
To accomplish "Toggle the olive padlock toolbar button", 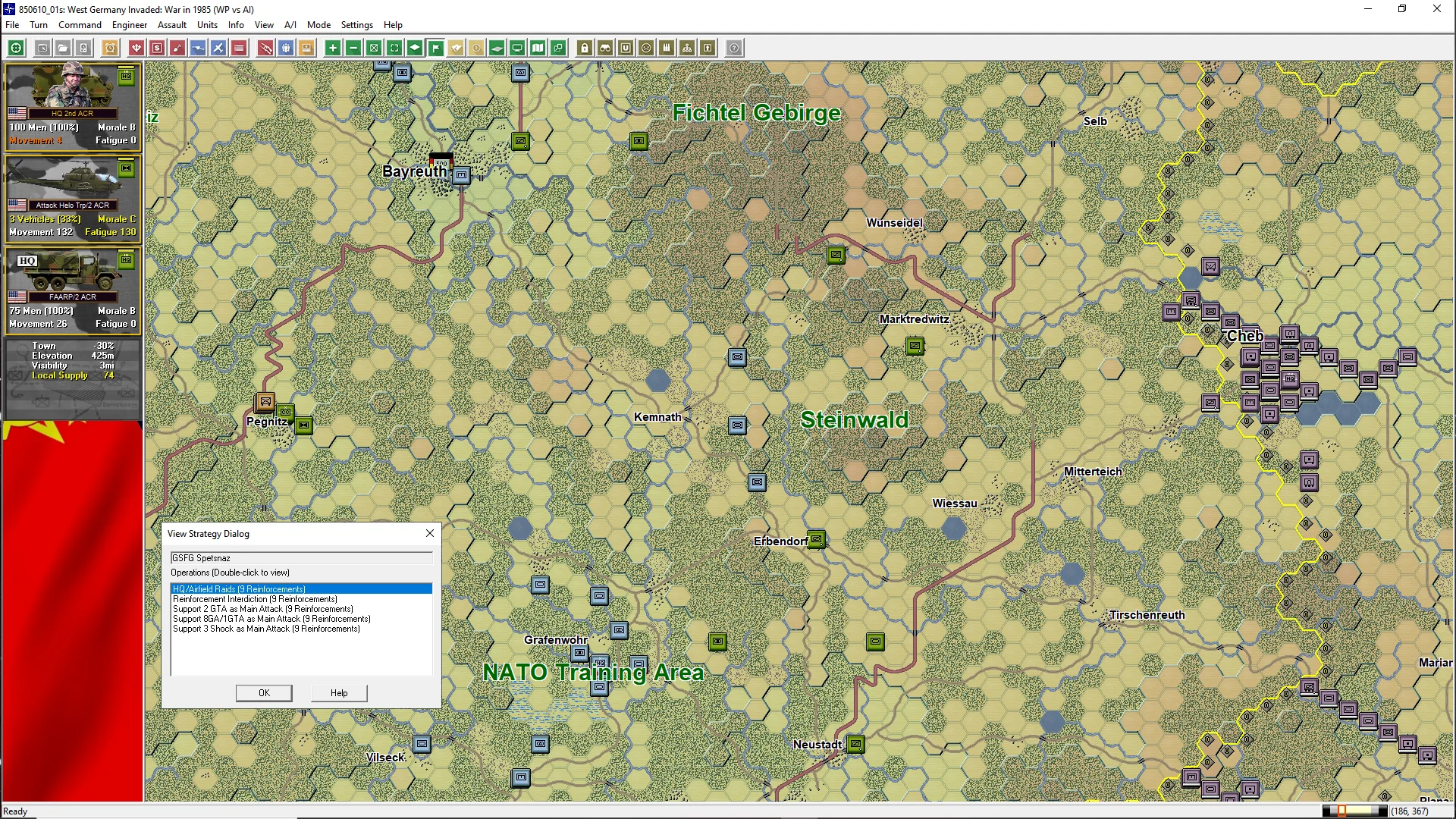I will tap(585, 48).
